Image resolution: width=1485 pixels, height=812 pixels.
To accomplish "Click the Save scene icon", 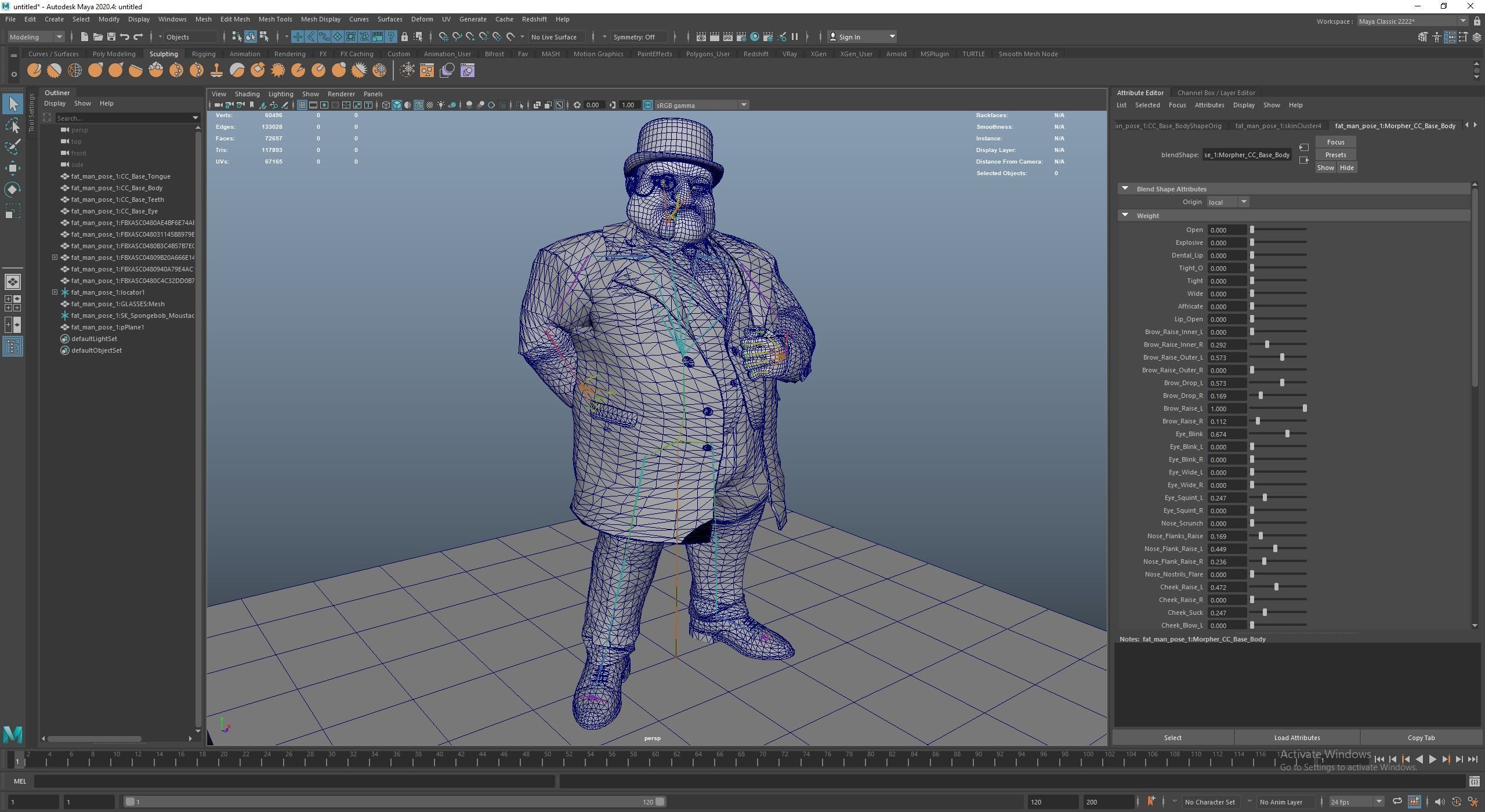I will click(111, 37).
